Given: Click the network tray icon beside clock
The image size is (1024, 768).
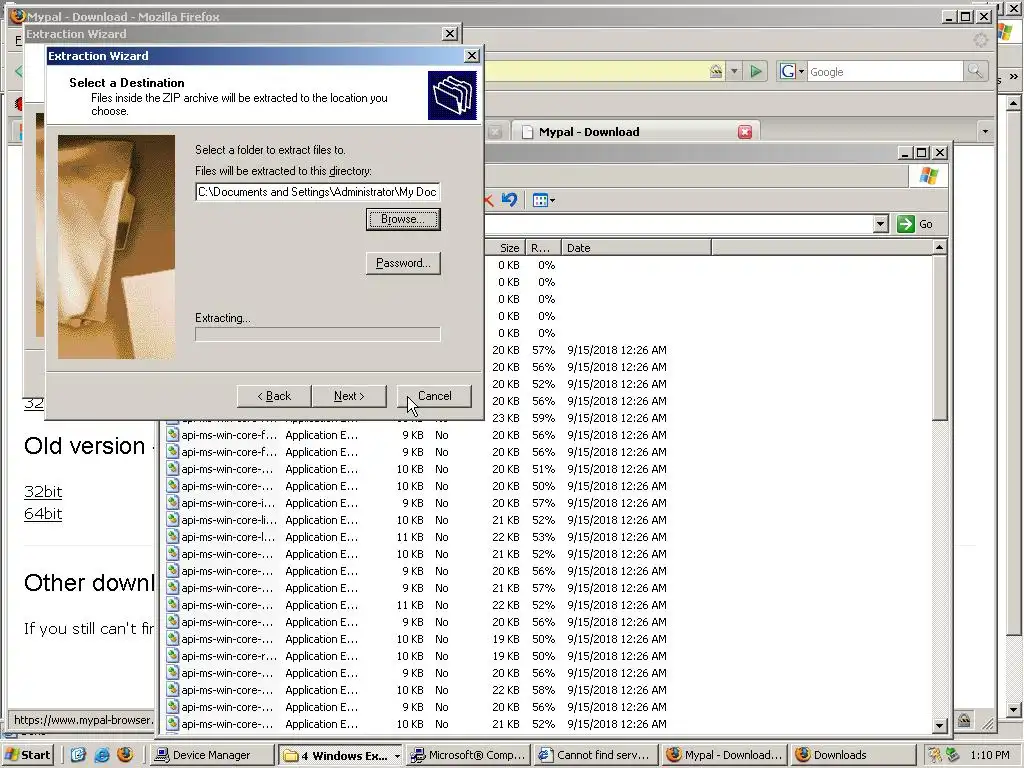Looking at the screenshot, I should (x=952, y=755).
